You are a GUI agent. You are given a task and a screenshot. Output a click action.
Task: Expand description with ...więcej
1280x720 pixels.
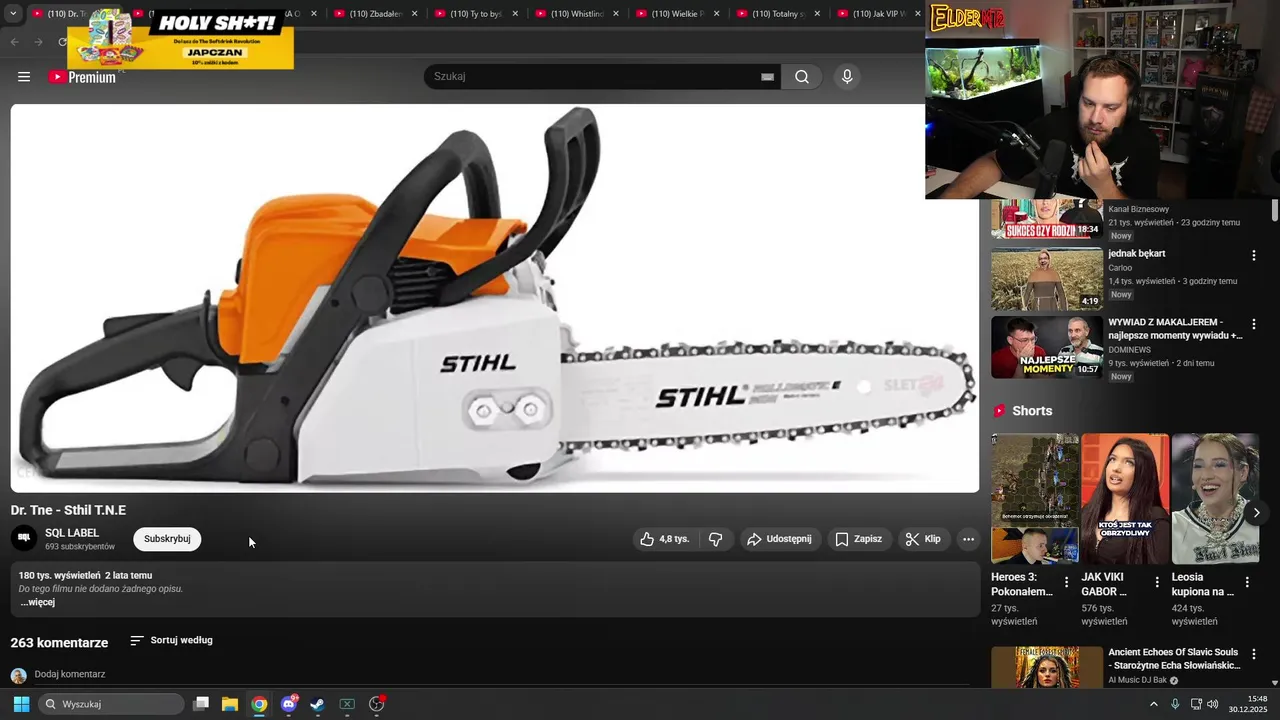pos(37,602)
